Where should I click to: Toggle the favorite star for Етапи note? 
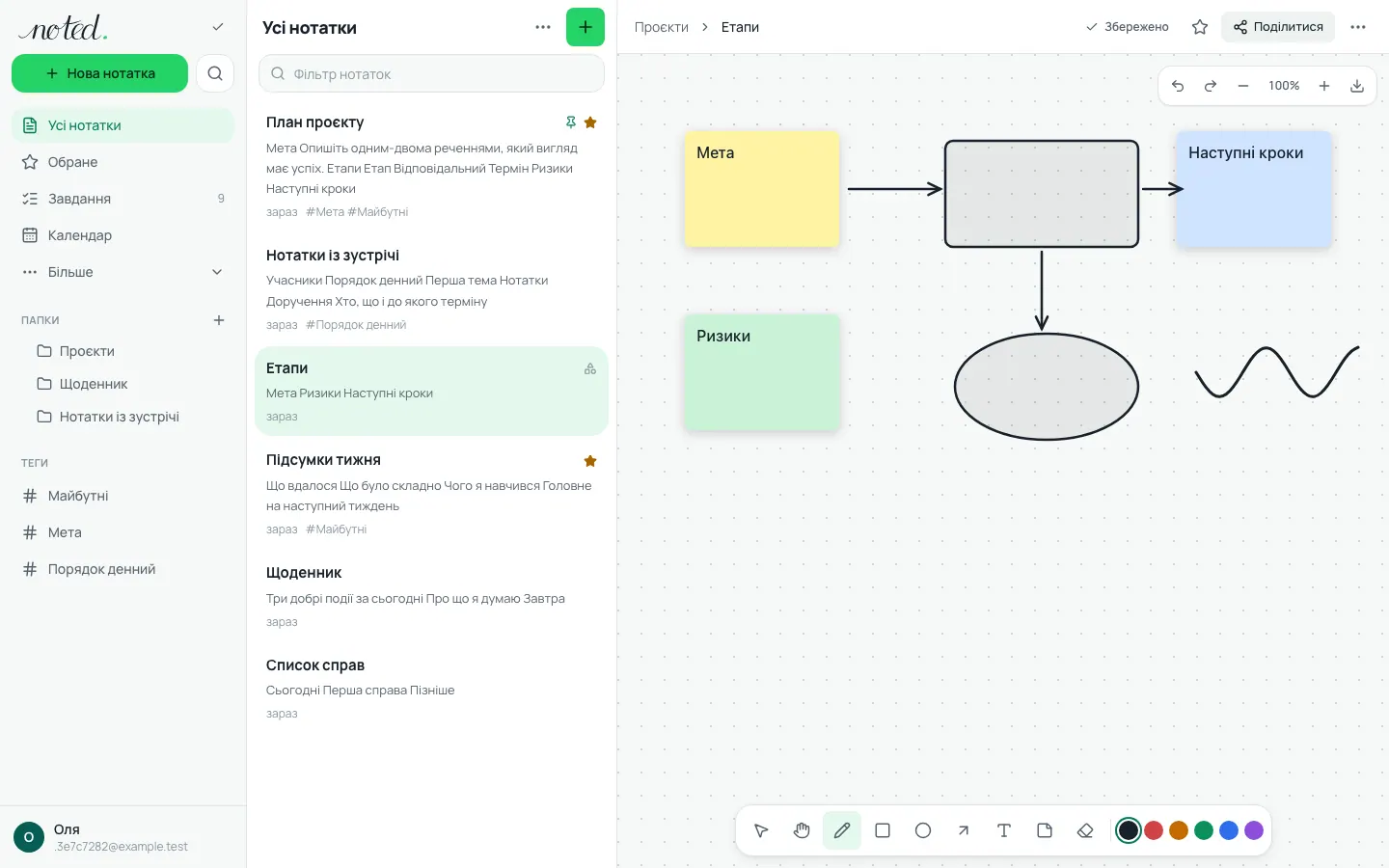[x=1200, y=27]
